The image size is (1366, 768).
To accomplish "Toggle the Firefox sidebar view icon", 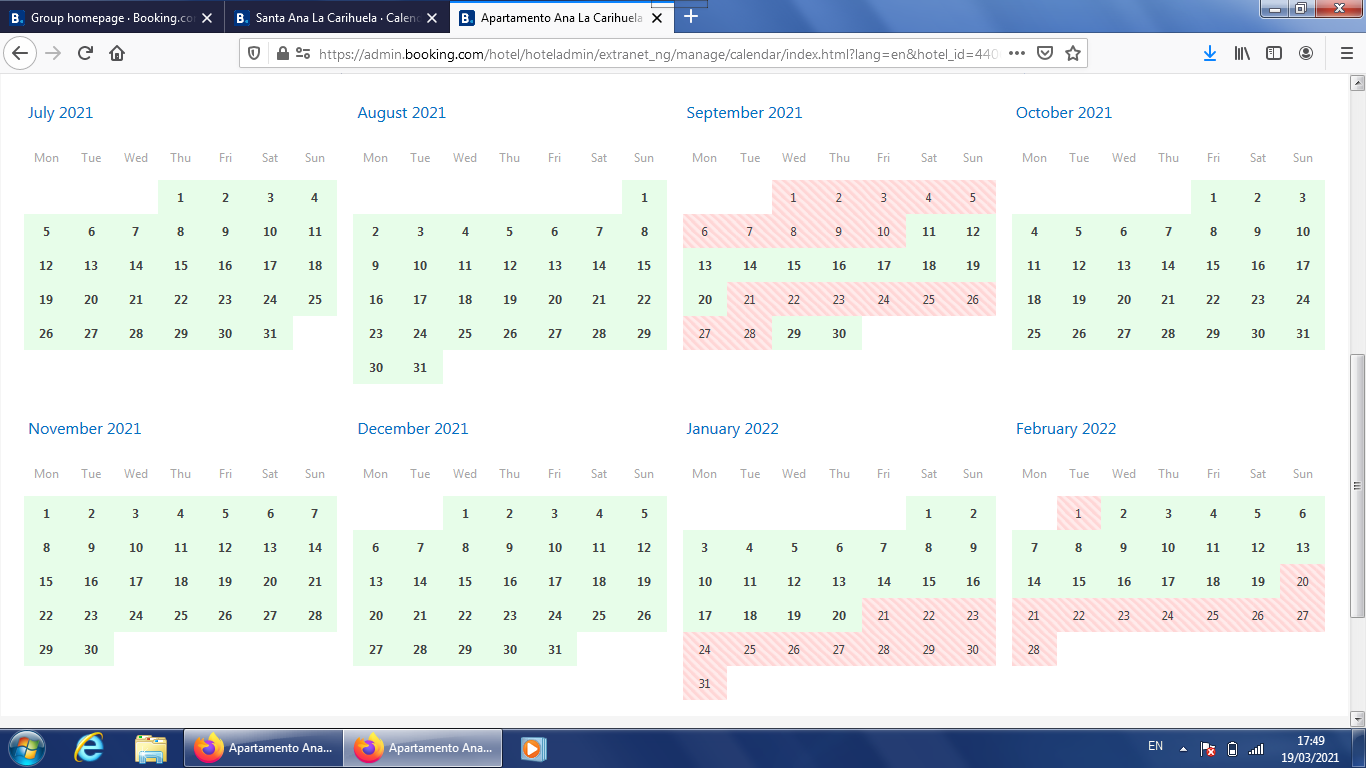I will click(x=1274, y=54).
